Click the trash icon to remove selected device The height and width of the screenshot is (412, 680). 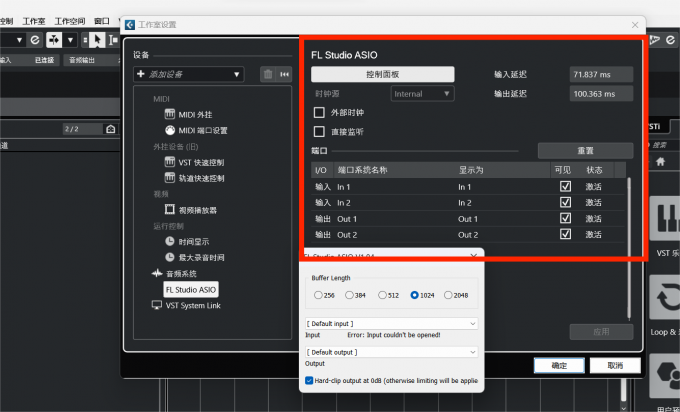pos(268,74)
